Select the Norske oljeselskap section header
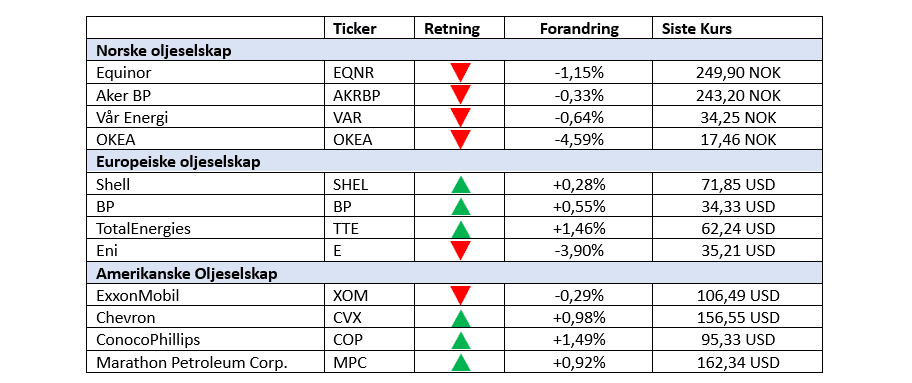 pos(454,51)
